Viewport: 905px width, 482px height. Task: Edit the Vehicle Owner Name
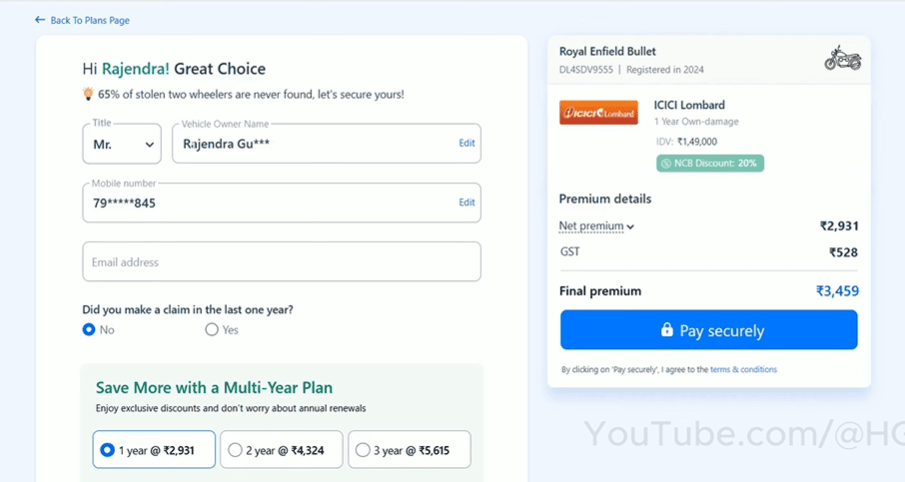[466, 143]
